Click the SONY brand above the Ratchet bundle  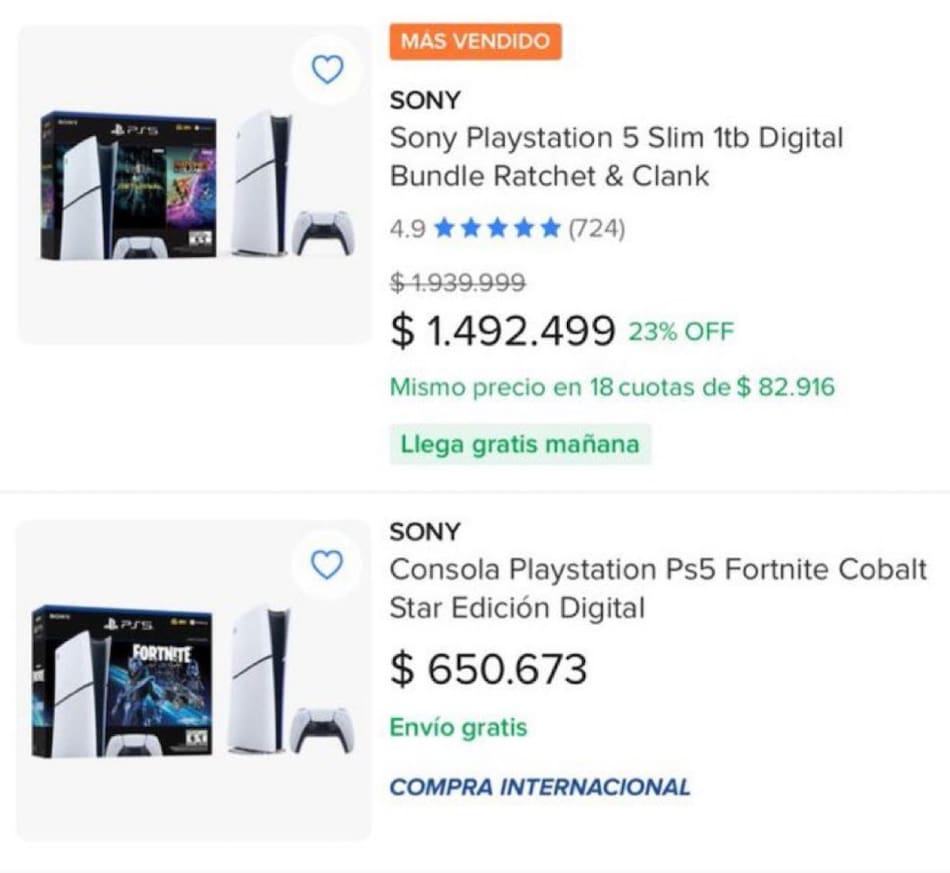coord(425,100)
